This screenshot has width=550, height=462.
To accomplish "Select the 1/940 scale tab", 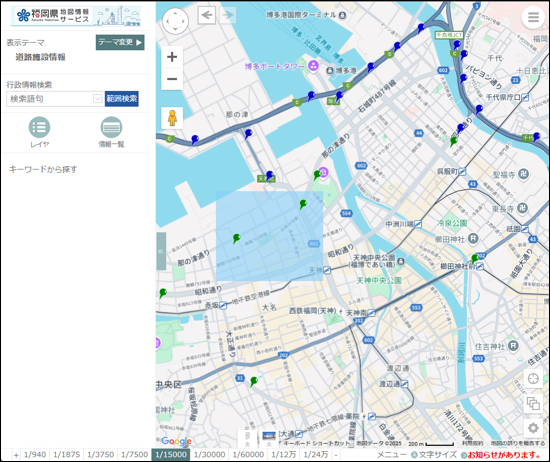I will [x=35, y=455].
